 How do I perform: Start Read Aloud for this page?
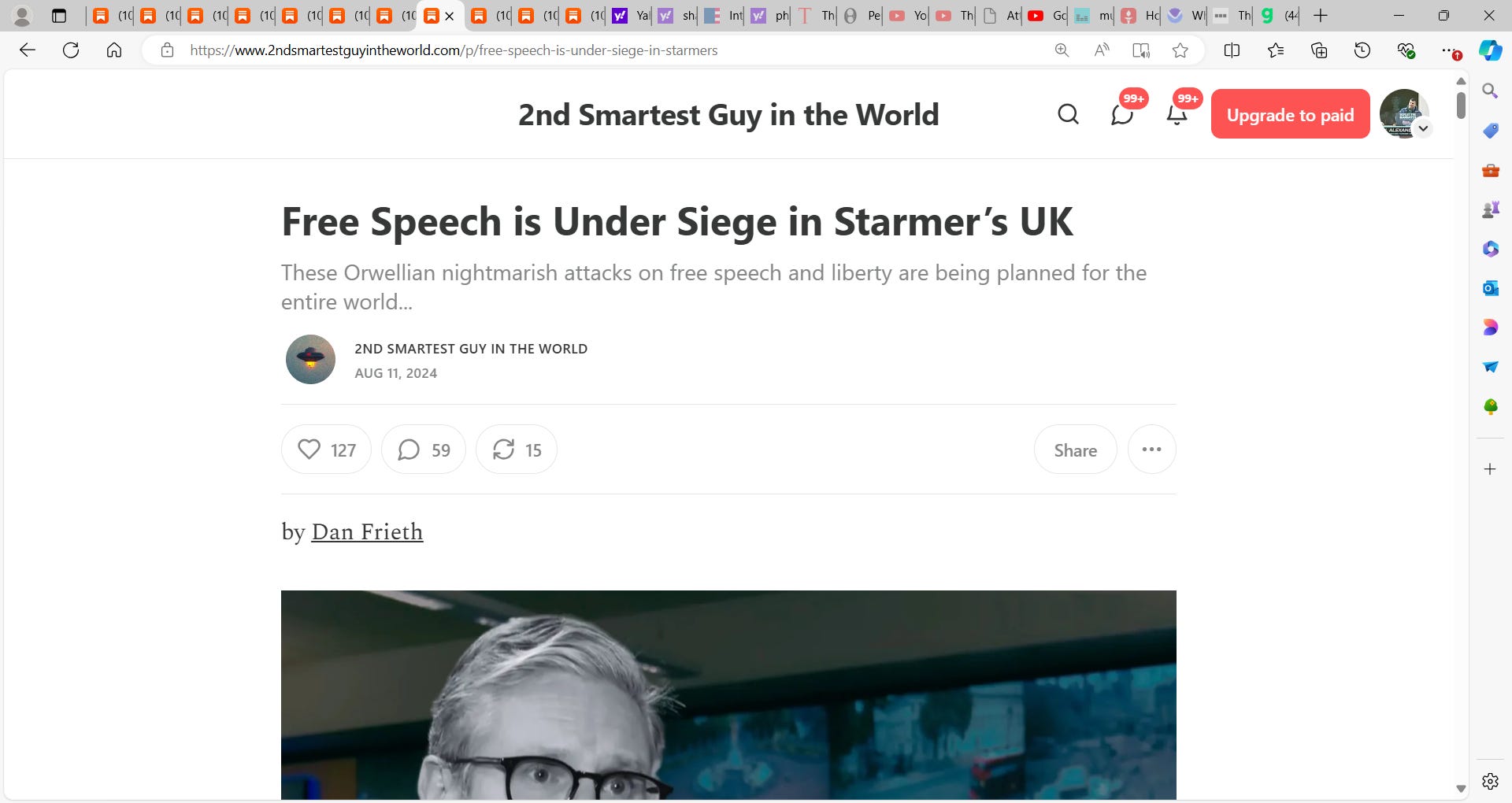[x=1102, y=50]
